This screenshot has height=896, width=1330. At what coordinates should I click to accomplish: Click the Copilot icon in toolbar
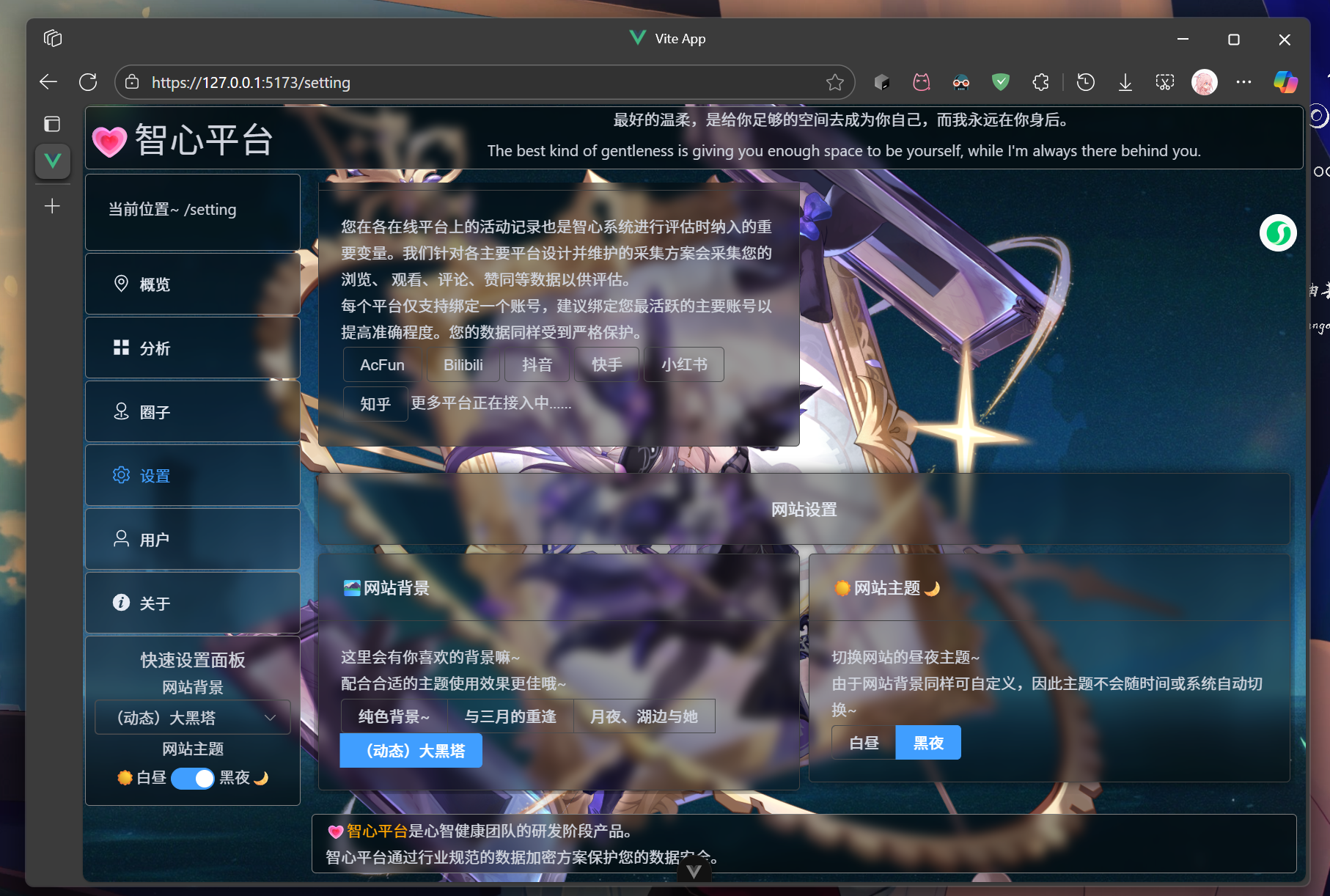pyautogui.click(x=1285, y=82)
